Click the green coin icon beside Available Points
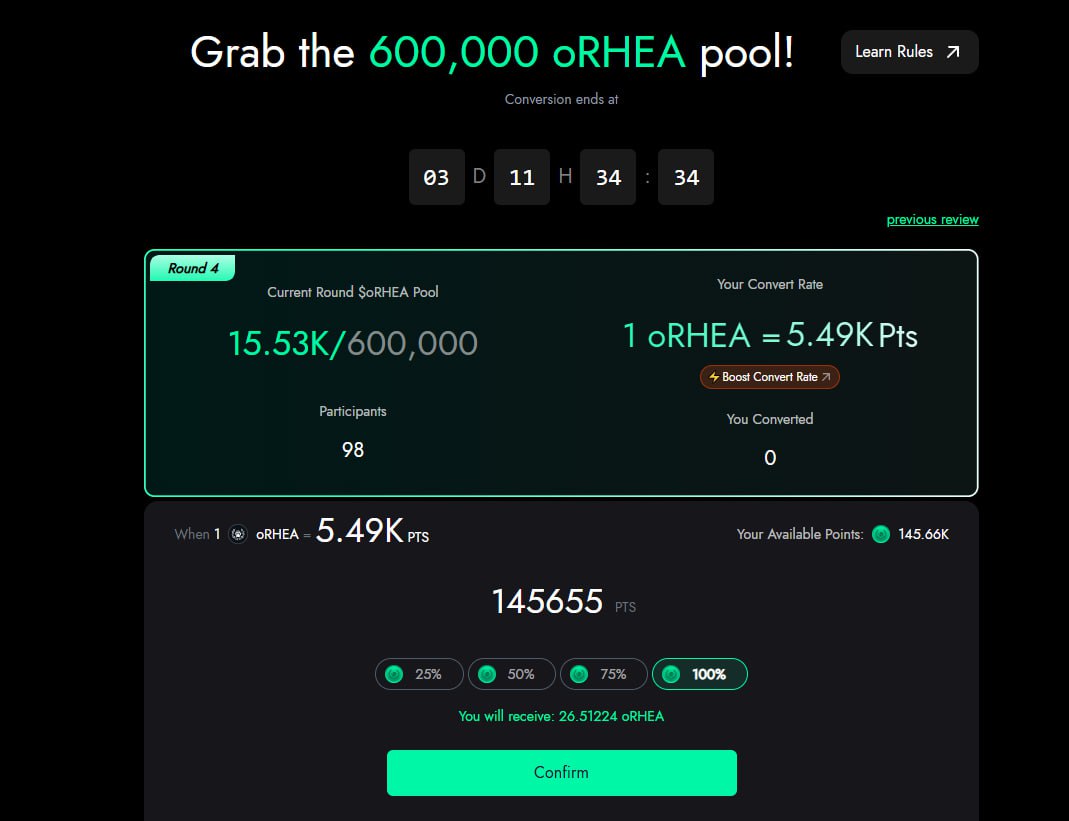 click(x=880, y=534)
